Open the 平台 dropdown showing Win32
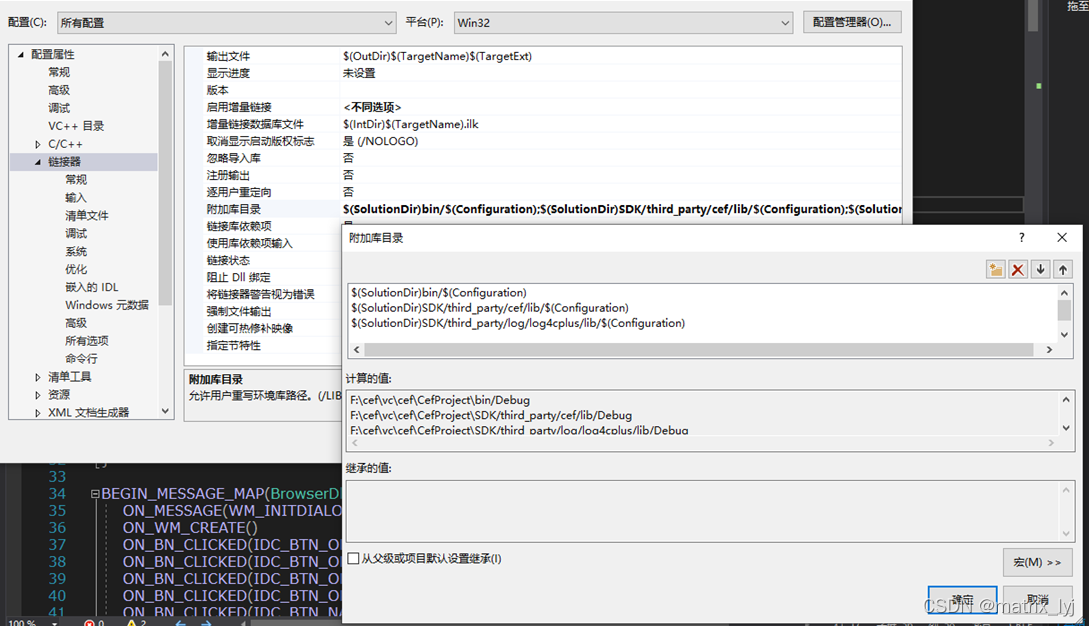This screenshot has width=1089, height=626. pos(623,22)
